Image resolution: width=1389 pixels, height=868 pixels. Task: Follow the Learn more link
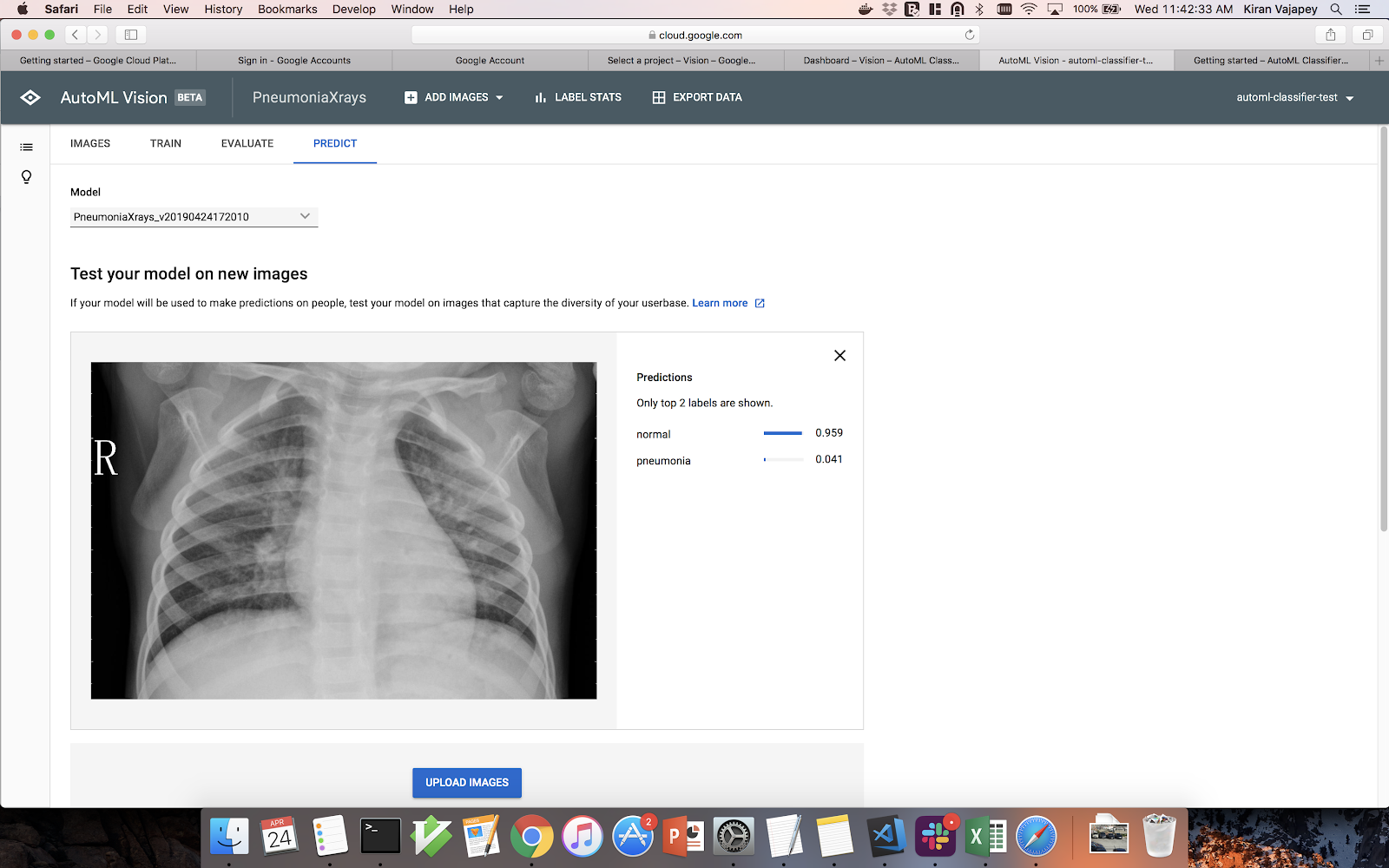(x=720, y=303)
